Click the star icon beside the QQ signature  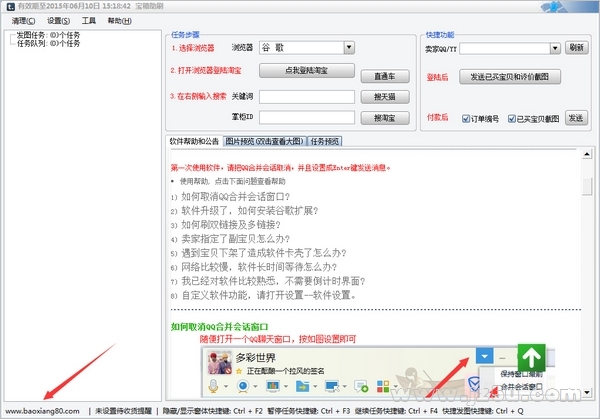(239, 371)
